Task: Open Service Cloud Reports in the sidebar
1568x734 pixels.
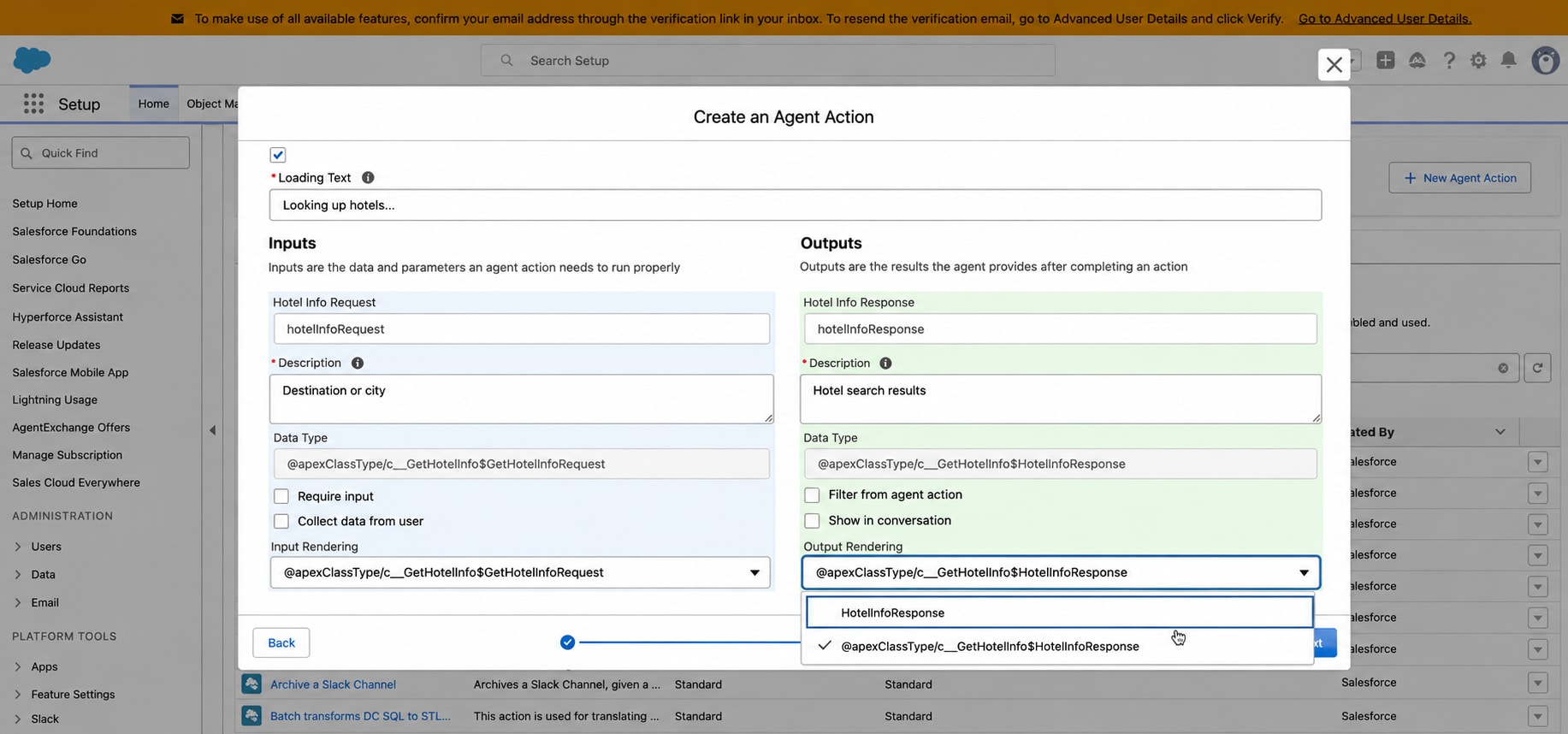Action: (x=71, y=287)
